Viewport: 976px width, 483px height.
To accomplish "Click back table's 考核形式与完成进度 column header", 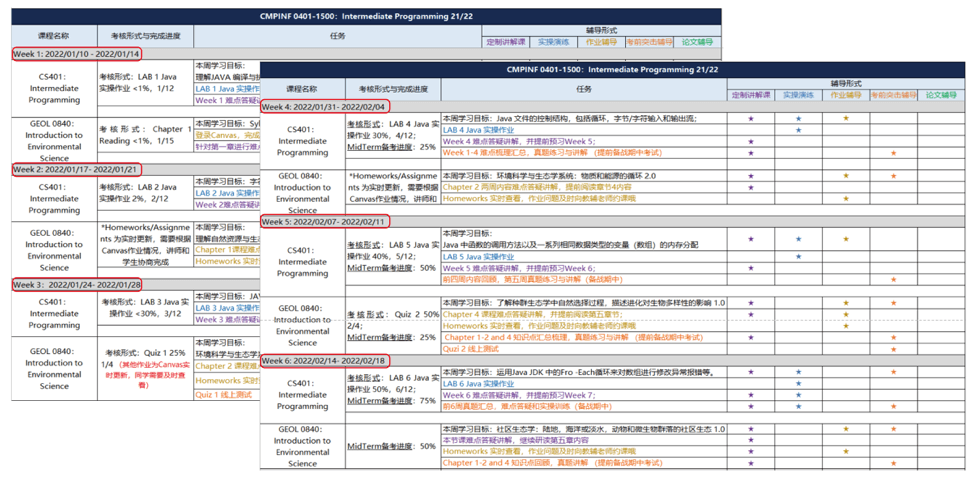I will coord(145,36).
